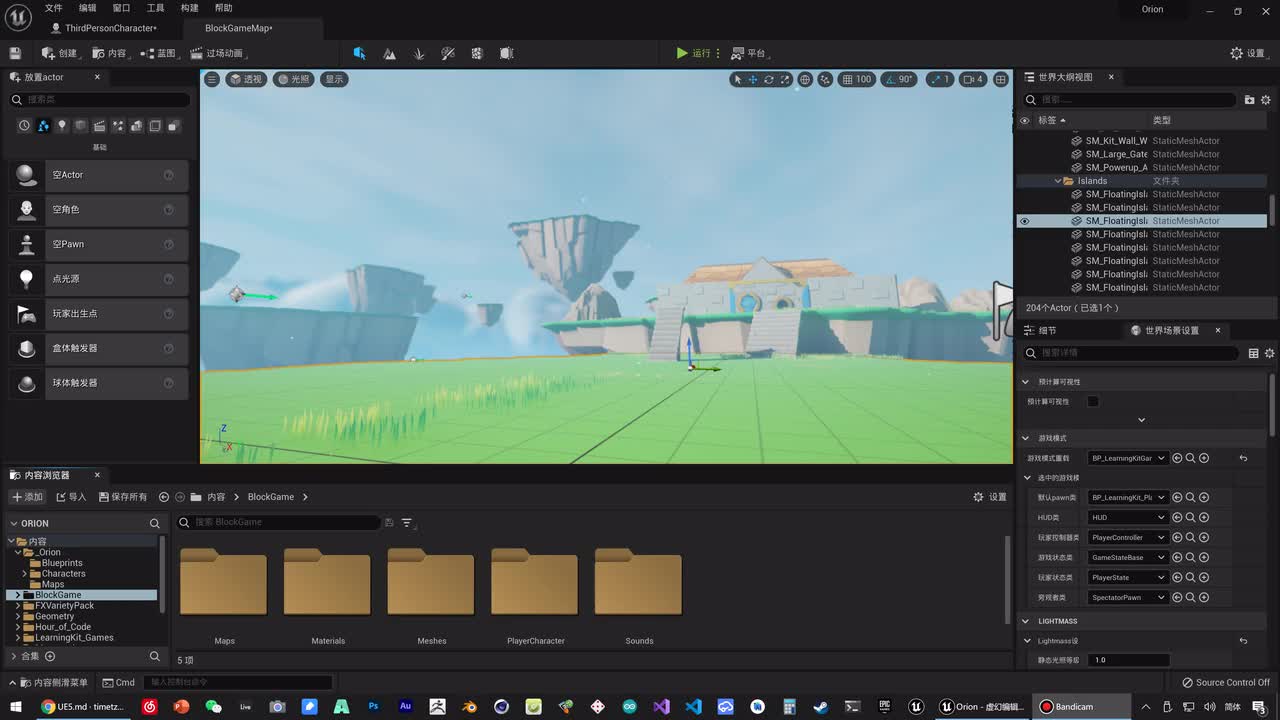Switch to foliage mode icon
The height and width of the screenshot is (720, 1280).
(x=419, y=53)
